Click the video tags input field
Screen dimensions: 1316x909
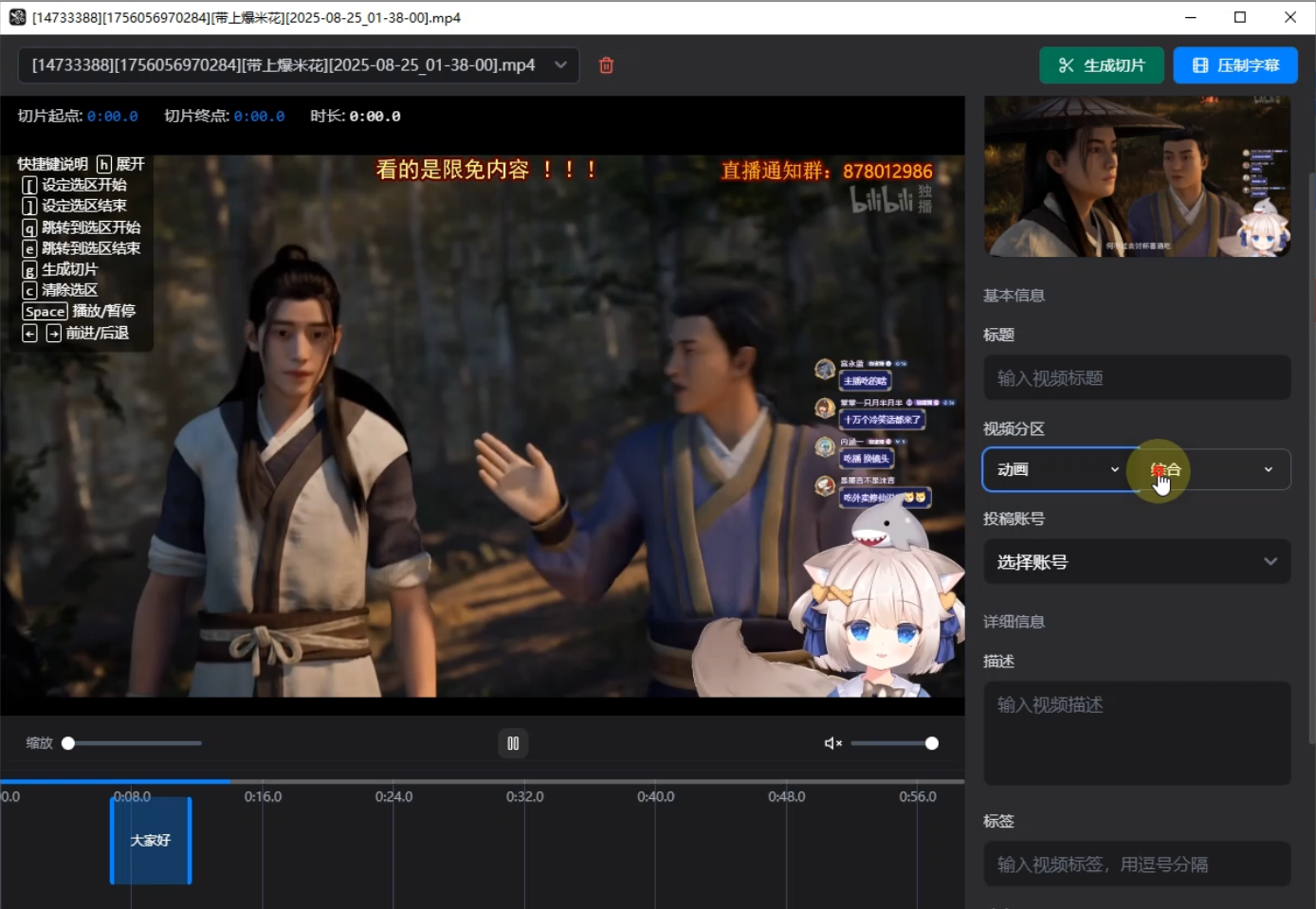pyautogui.click(x=1137, y=864)
